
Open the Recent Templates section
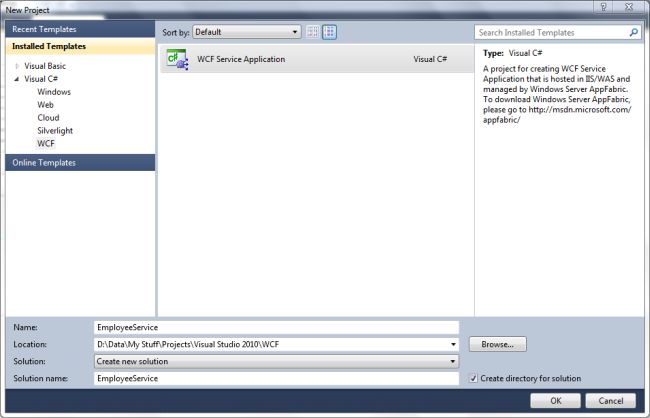coord(80,29)
